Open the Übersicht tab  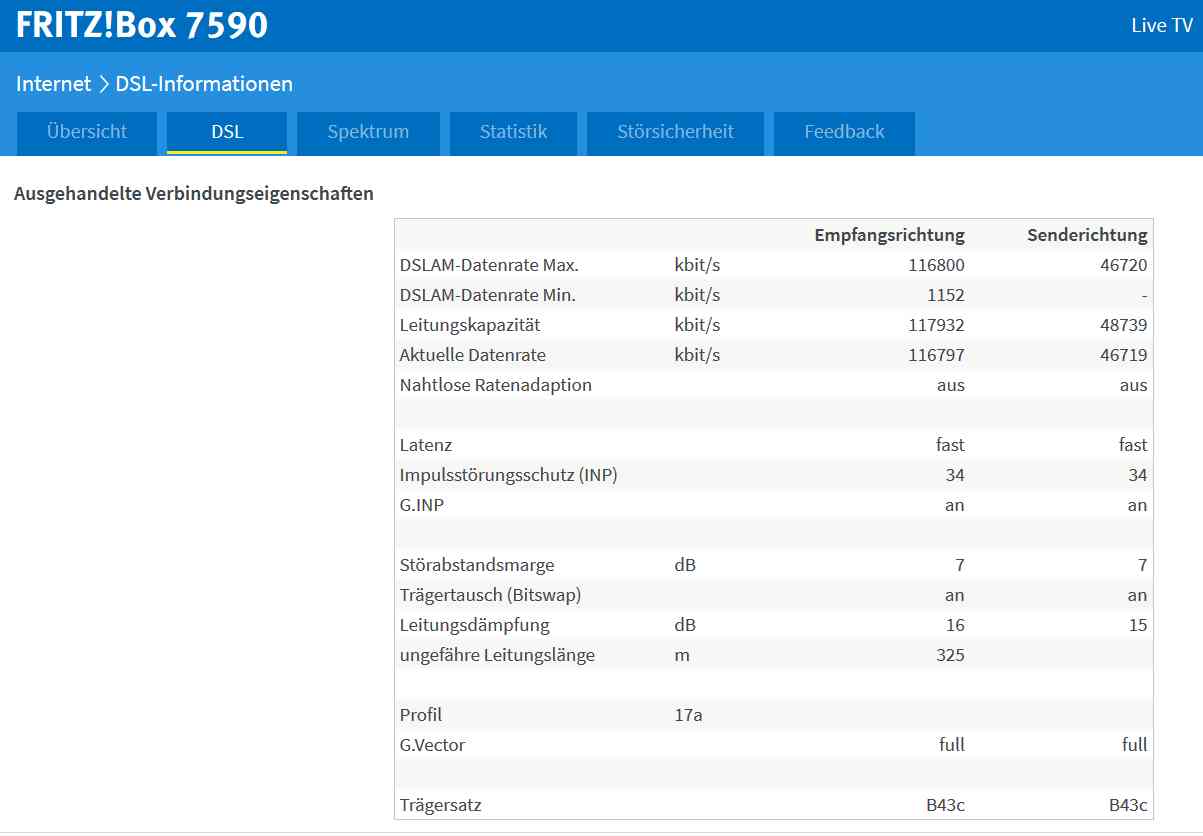(x=87, y=132)
